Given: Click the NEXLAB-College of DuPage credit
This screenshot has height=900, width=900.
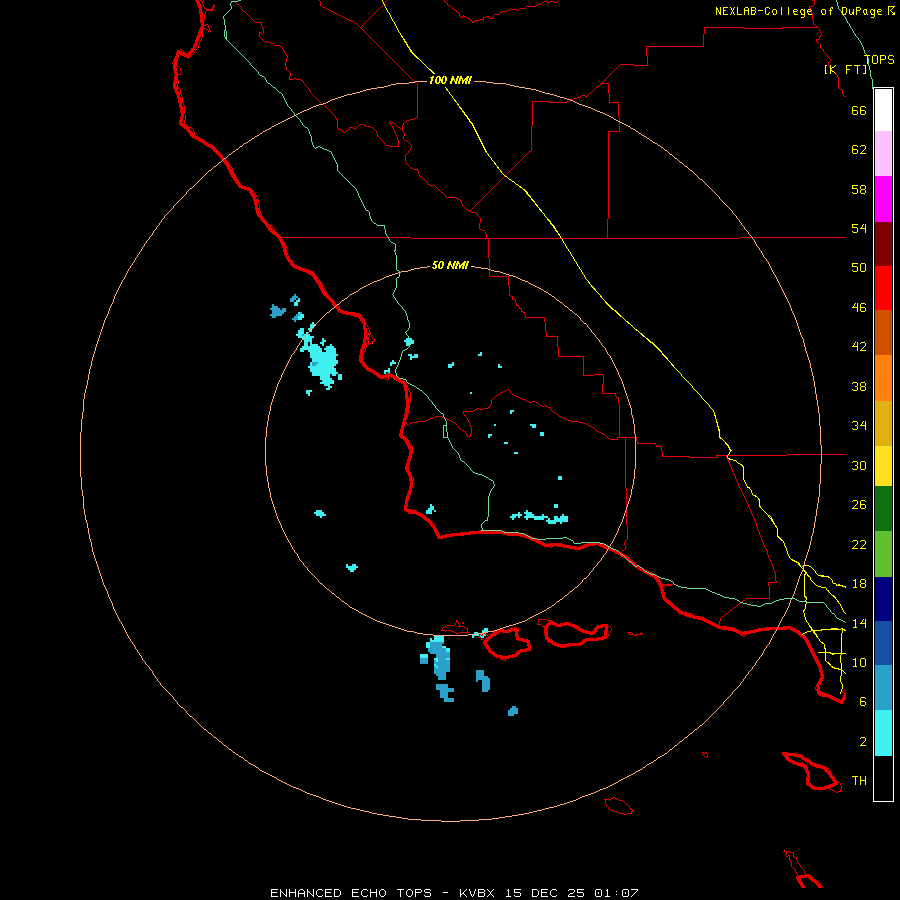Looking at the screenshot, I should click(805, 11).
